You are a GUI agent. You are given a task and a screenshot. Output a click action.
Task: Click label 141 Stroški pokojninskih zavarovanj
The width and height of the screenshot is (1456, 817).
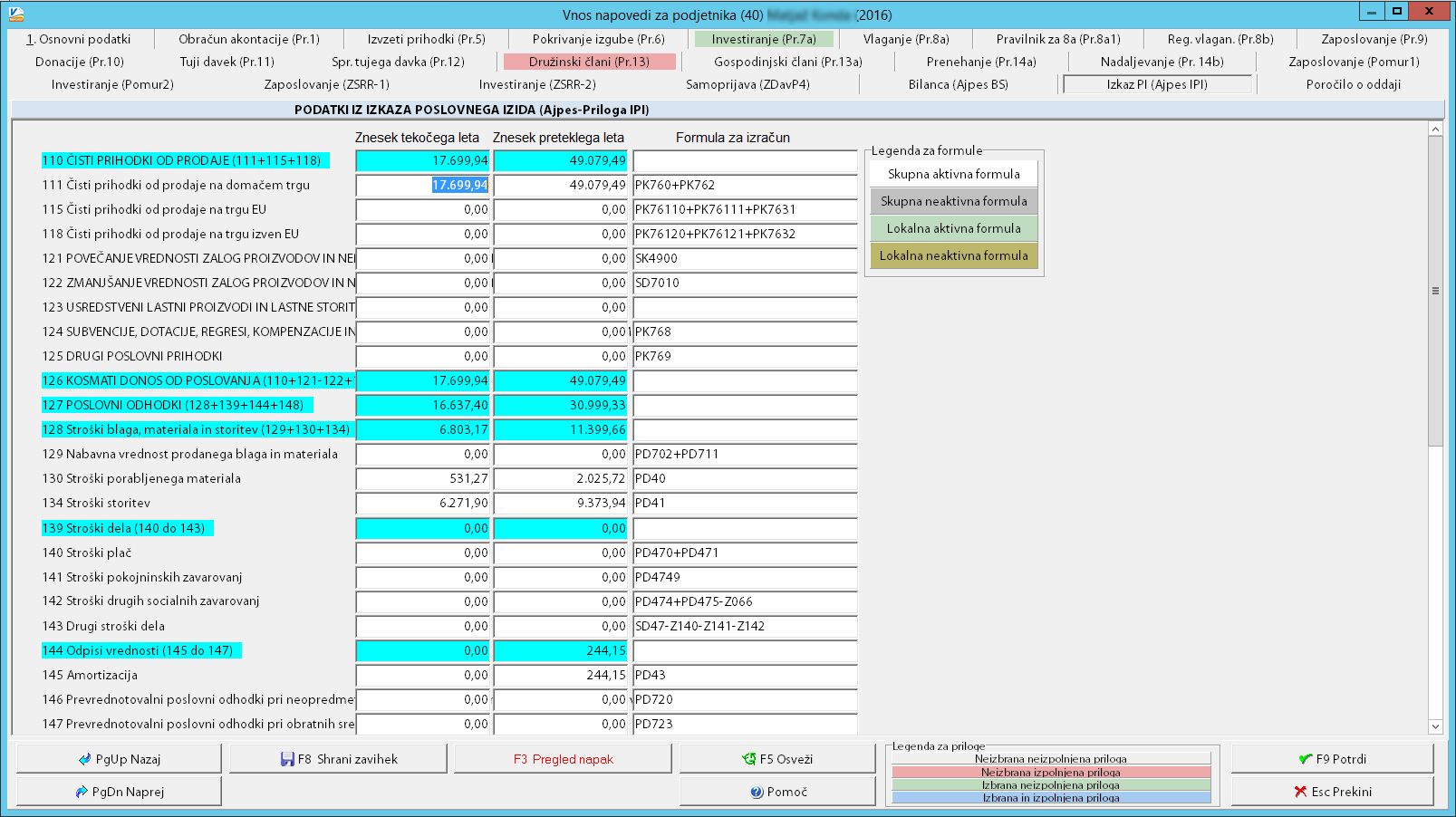142,577
